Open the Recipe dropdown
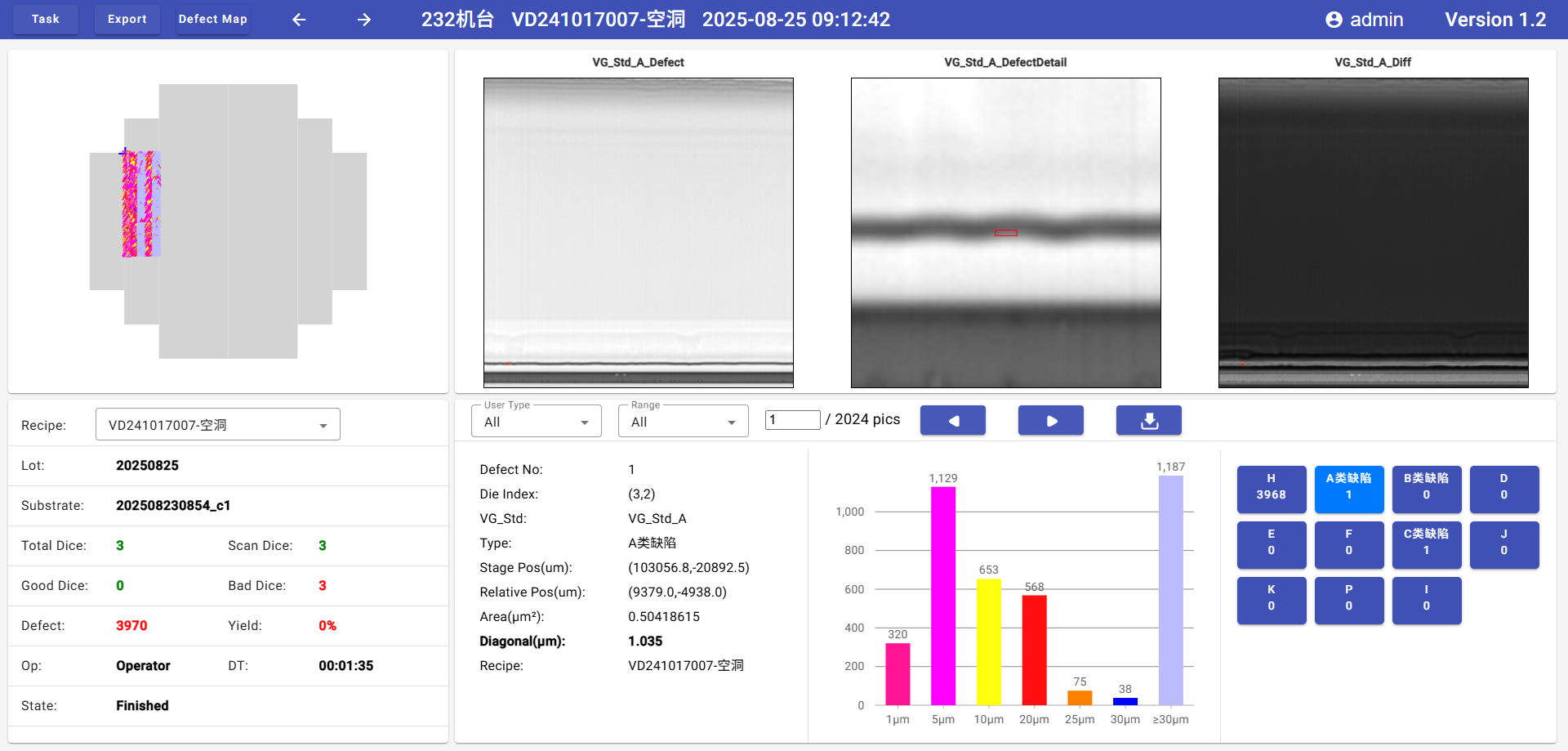Screen dimensions: 1568x751 pos(218,425)
